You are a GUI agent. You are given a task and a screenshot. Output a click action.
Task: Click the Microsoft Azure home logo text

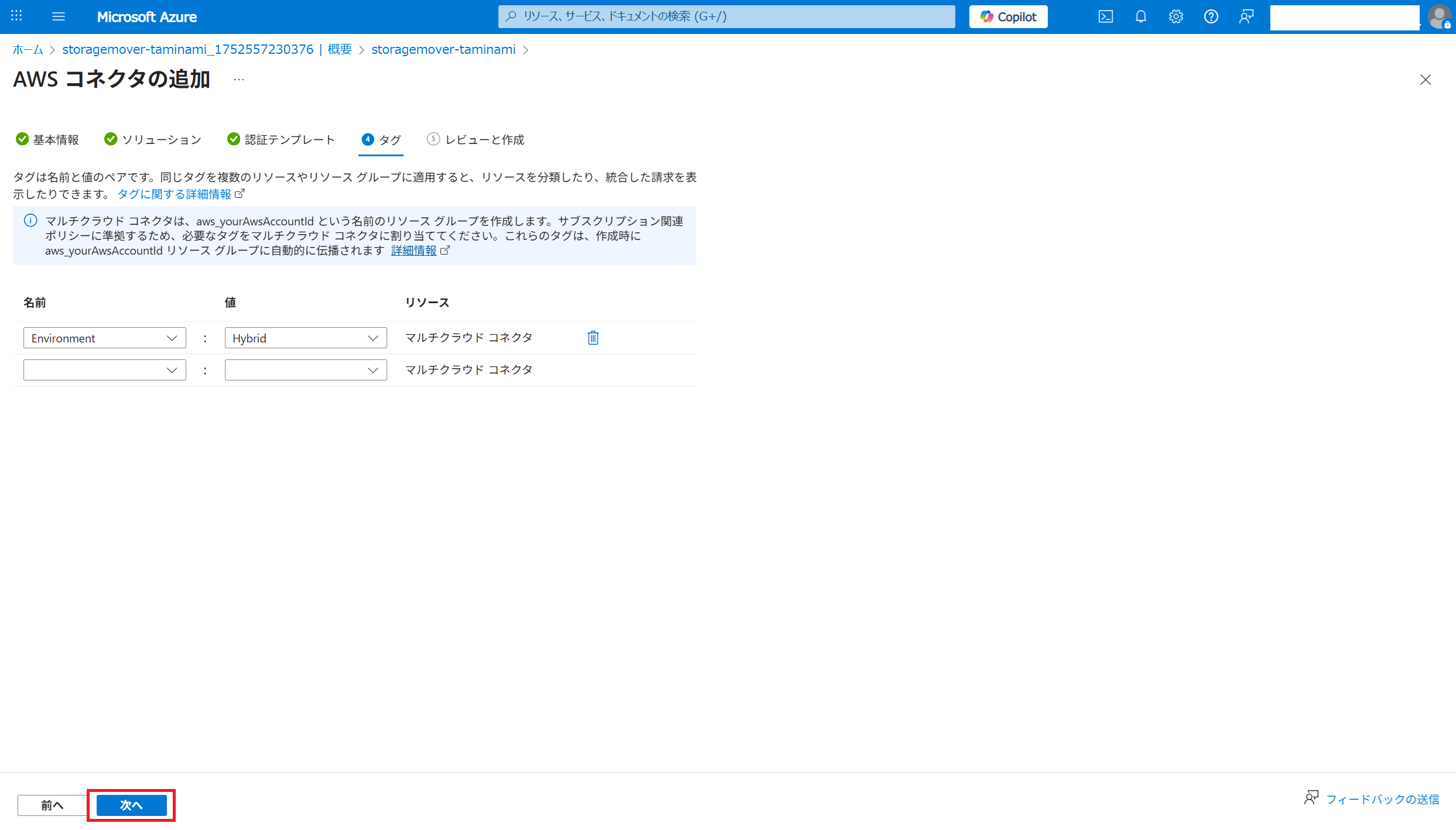coord(147,17)
